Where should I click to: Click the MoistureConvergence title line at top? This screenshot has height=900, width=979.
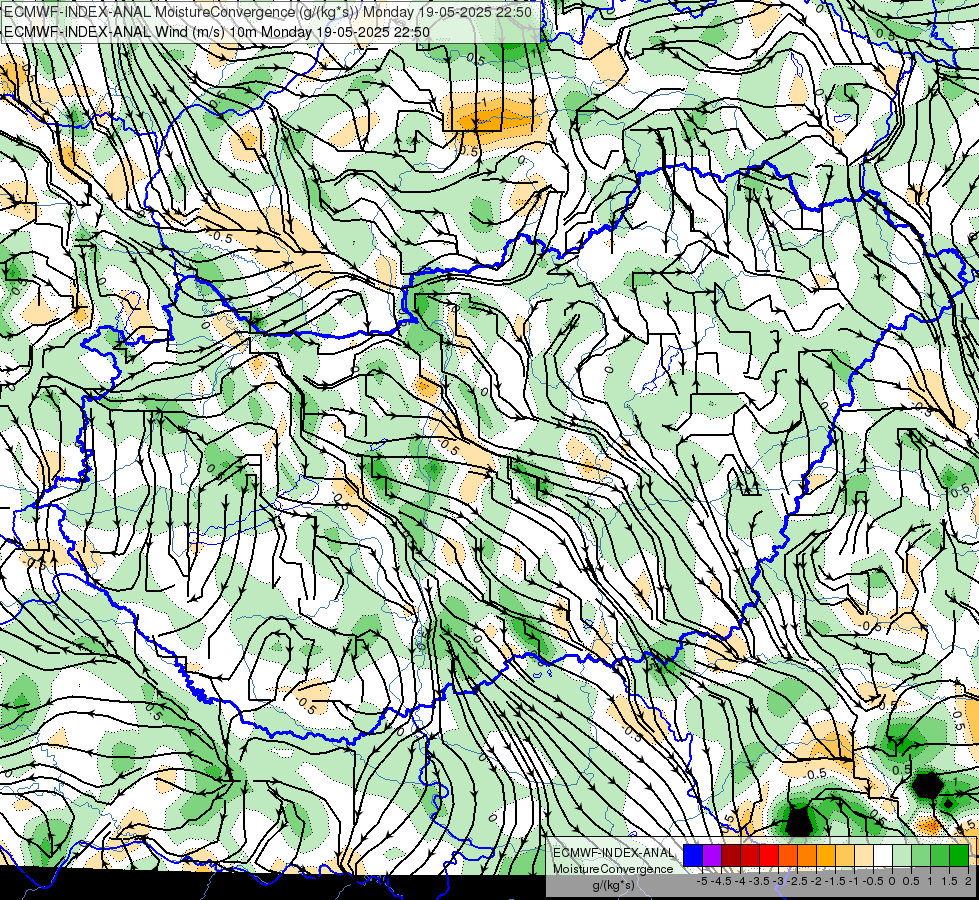point(268,12)
